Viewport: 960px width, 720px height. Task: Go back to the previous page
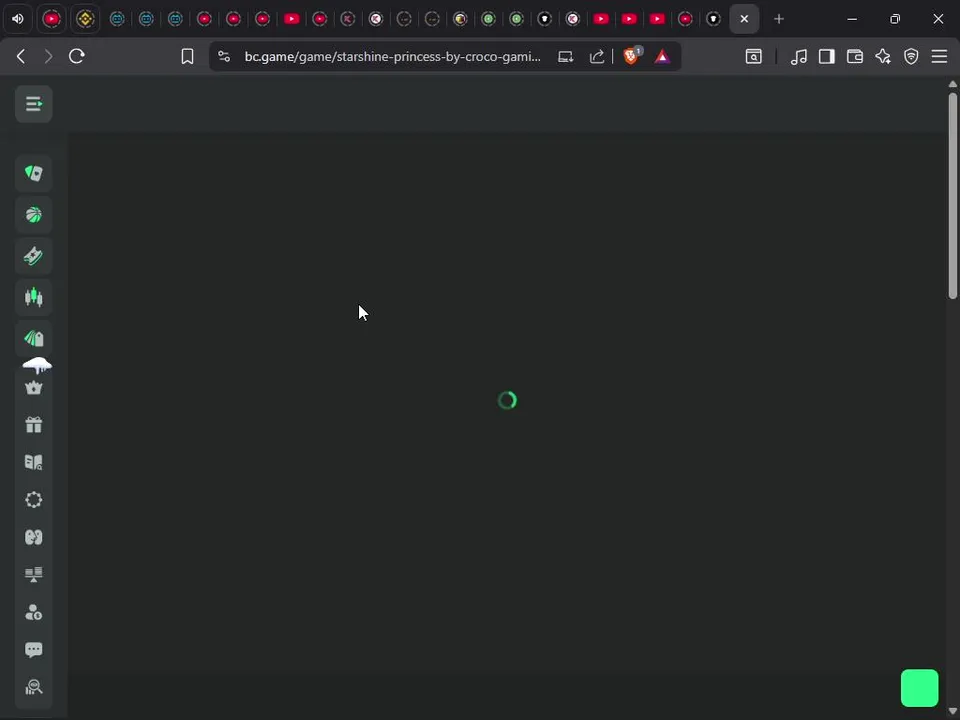(21, 56)
